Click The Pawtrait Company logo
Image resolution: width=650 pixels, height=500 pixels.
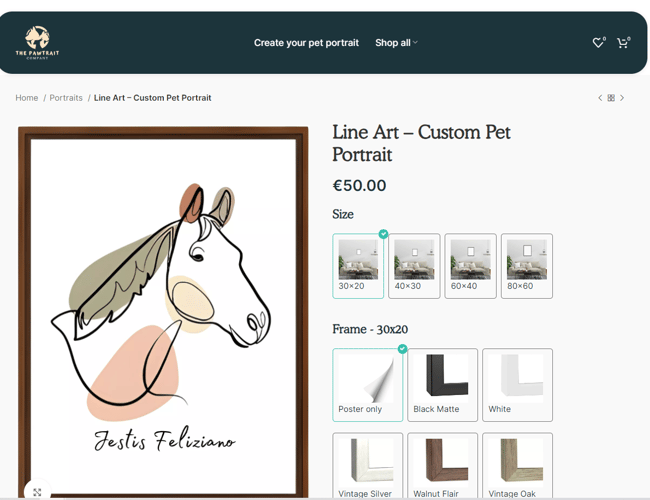pyautogui.click(x=37, y=43)
